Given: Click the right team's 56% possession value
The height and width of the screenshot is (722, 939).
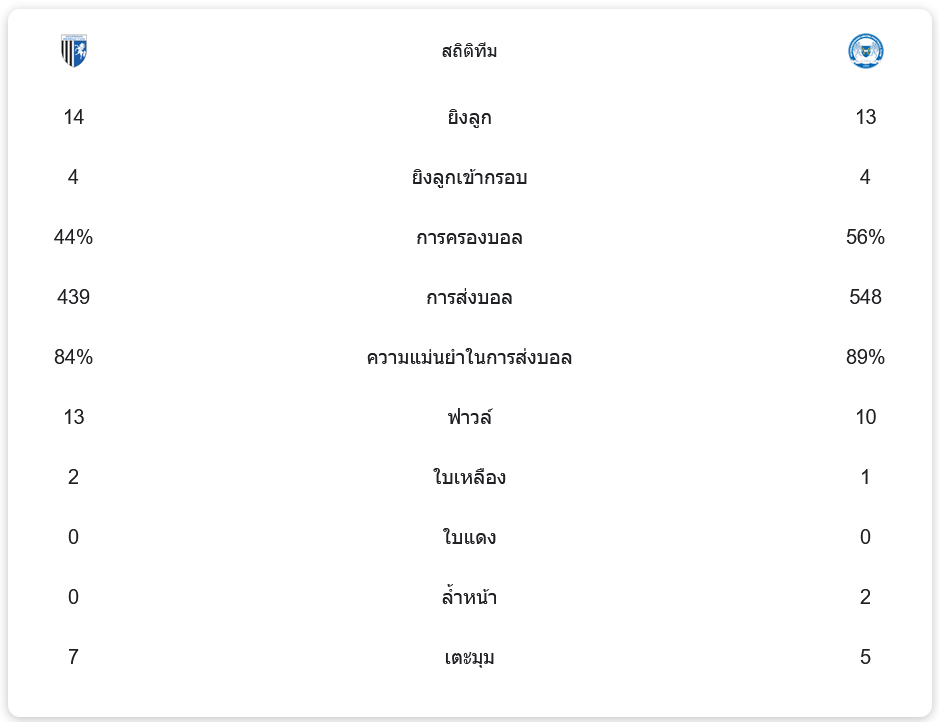Looking at the screenshot, I should tap(865, 237).
